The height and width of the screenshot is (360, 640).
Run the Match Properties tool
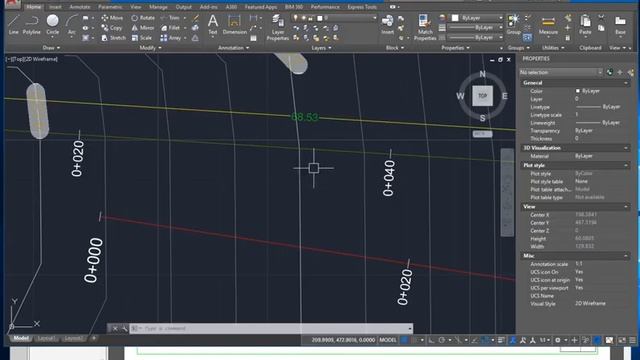click(x=425, y=28)
